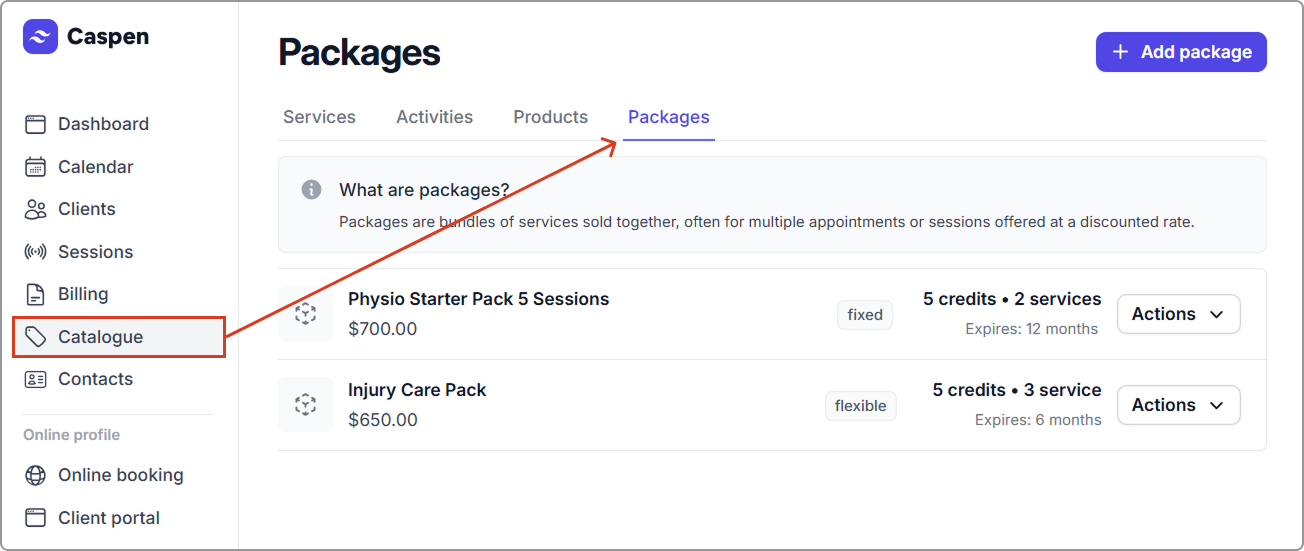
Task: Click the Contacts card icon
Action: tap(36, 379)
